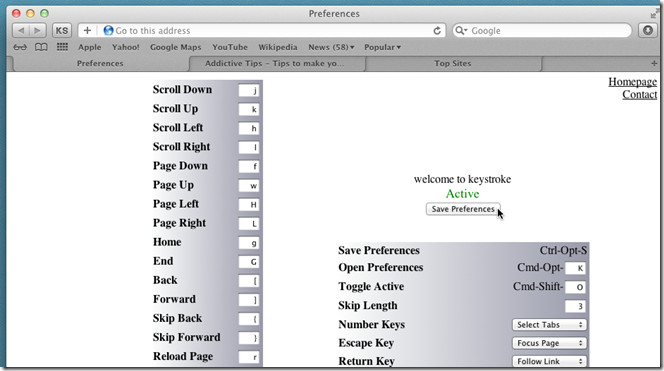Image resolution: width=664 pixels, height=371 pixels.
Task: Open the YouTube bookmark
Action: coord(230,47)
